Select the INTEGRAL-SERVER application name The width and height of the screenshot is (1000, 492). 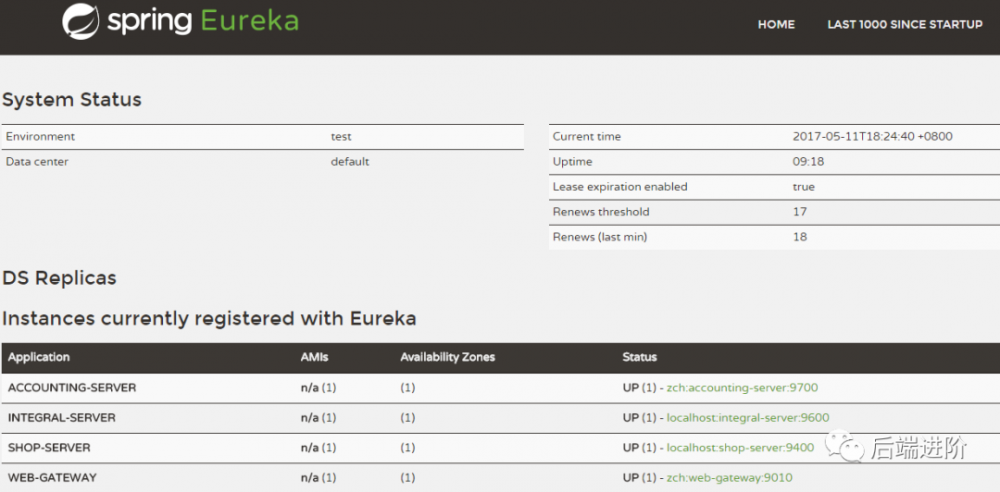62,418
